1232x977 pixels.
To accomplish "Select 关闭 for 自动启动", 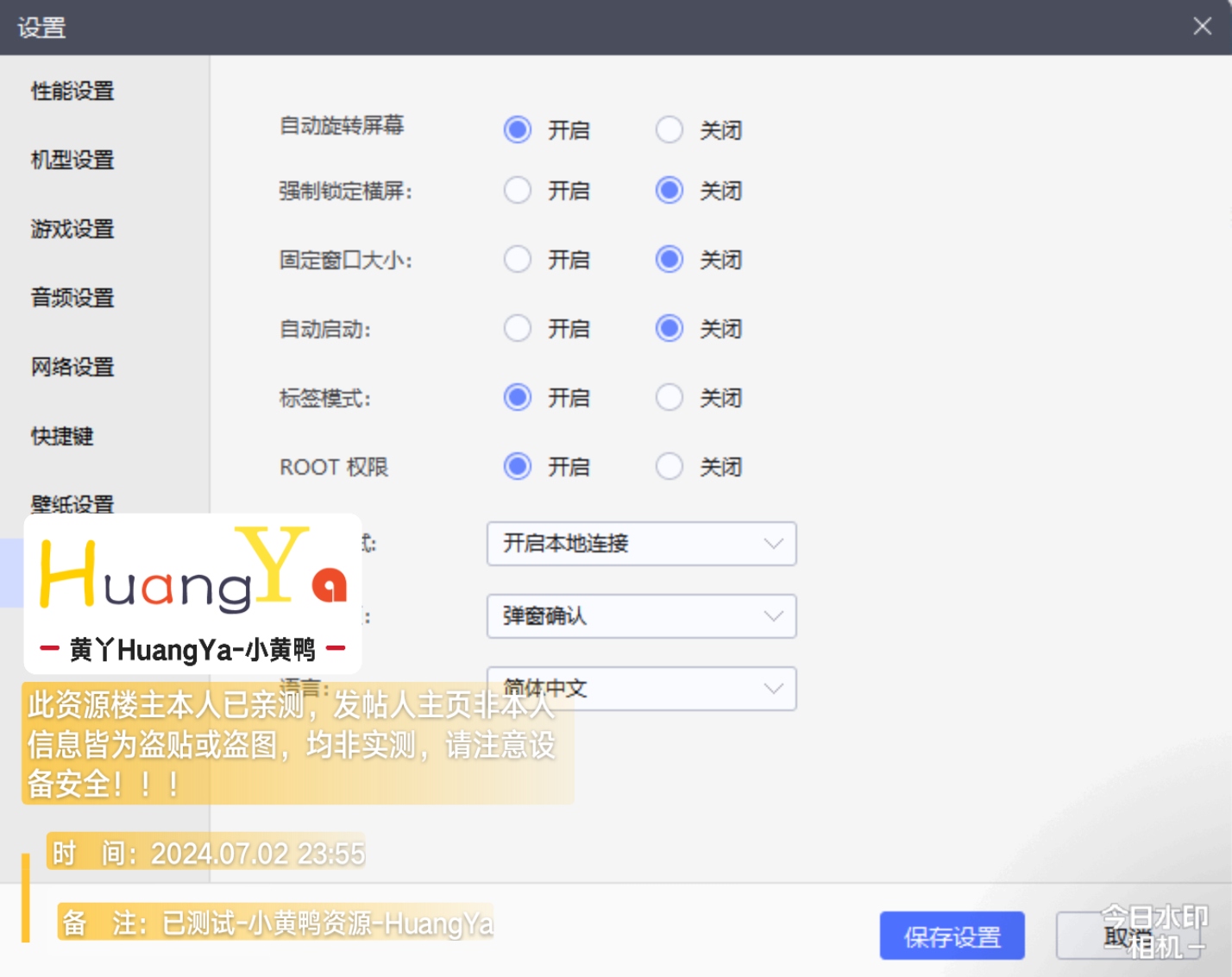I will pyautogui.click(x=669, y=329).
